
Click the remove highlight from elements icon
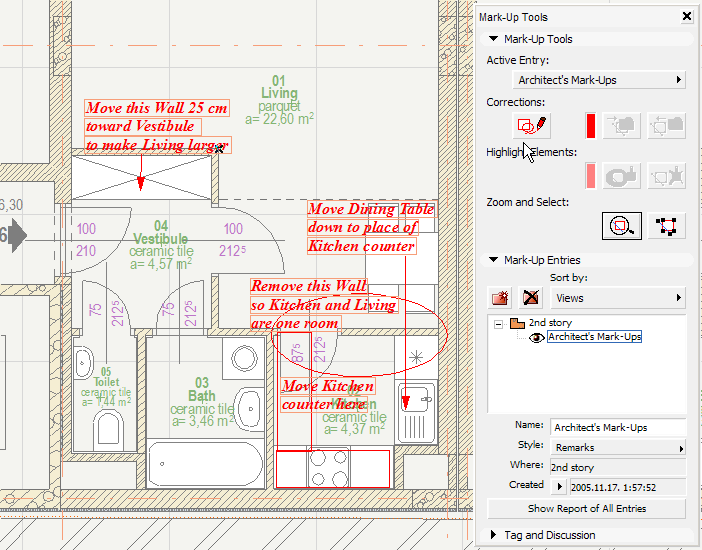coord(667,176)
